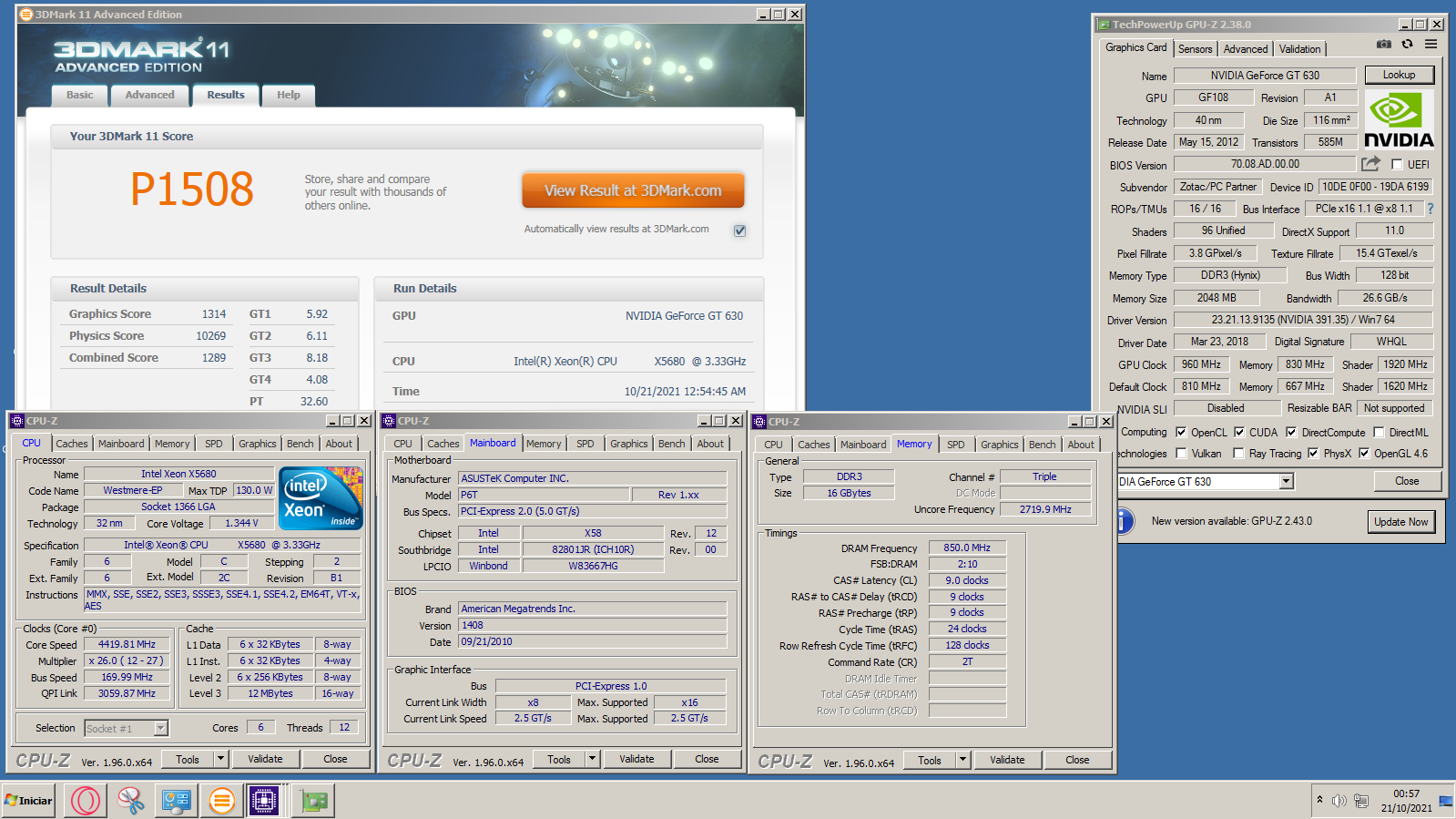1456x819 pixels.
Task: Click Update Now in GPU-Z
Action: [1400, 522]
